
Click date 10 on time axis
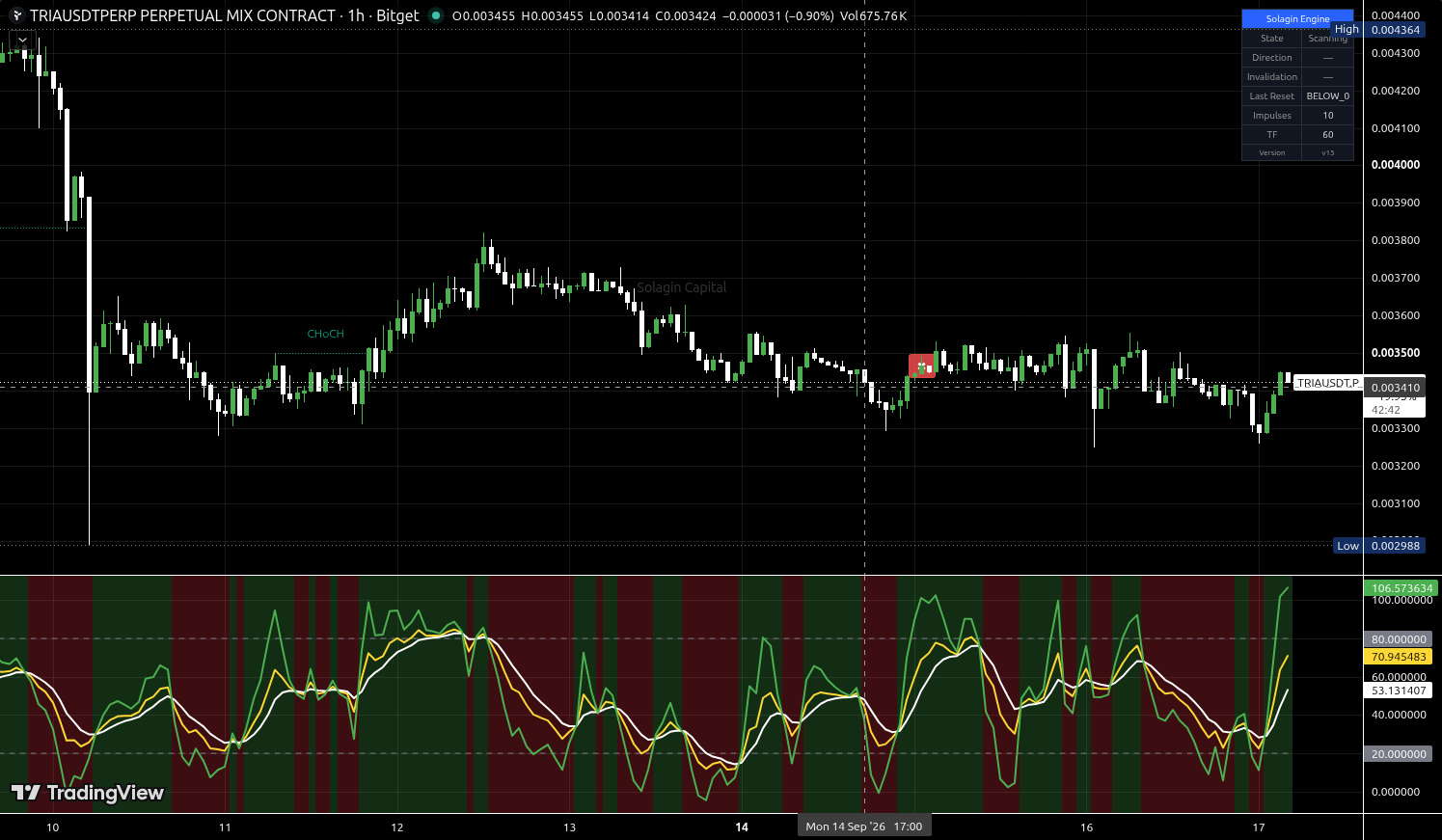(x=52, y=827)
